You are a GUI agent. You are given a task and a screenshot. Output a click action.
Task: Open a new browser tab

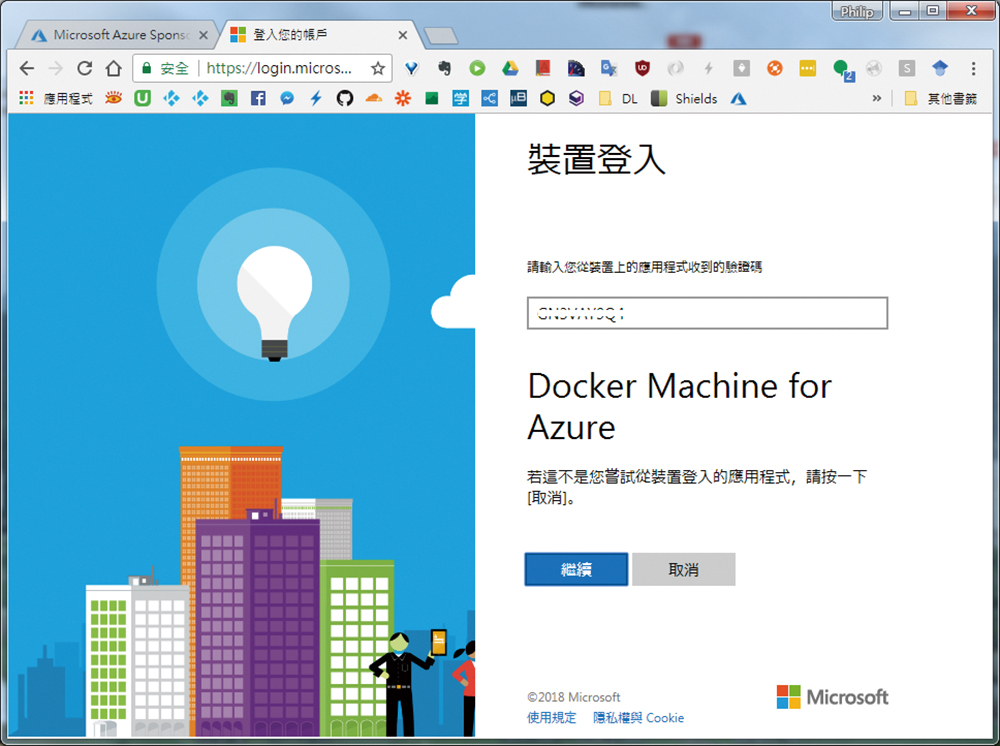pyautogui.click(x=441, y=36)
